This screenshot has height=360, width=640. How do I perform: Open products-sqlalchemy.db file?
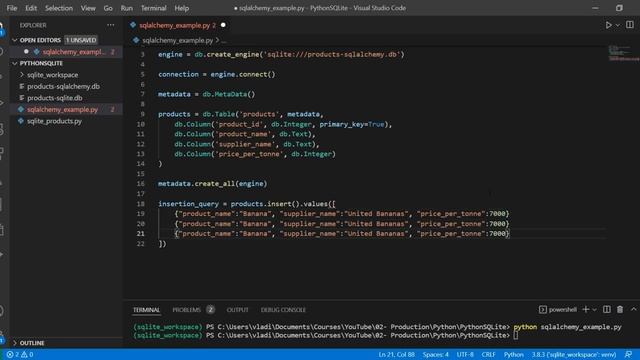coord(63,86)
